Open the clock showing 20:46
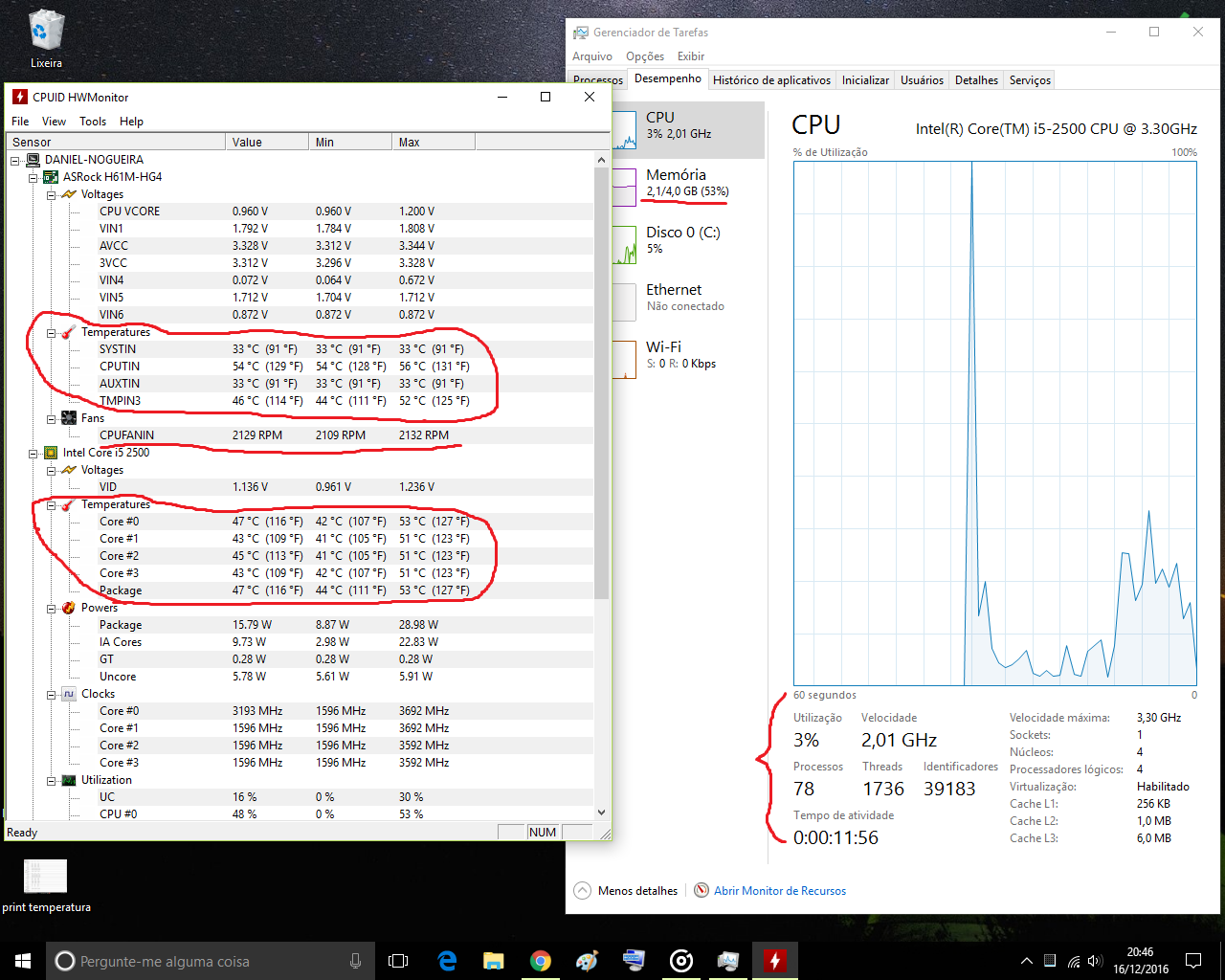Image resolution: width=1225 pixels, height=980 pixels. 1140,961
